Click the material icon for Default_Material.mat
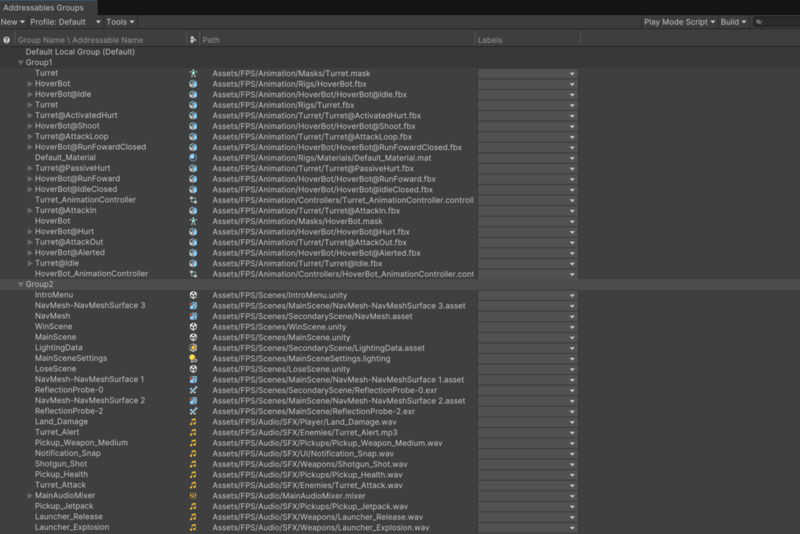800x534 pixels. coord(193,158)
